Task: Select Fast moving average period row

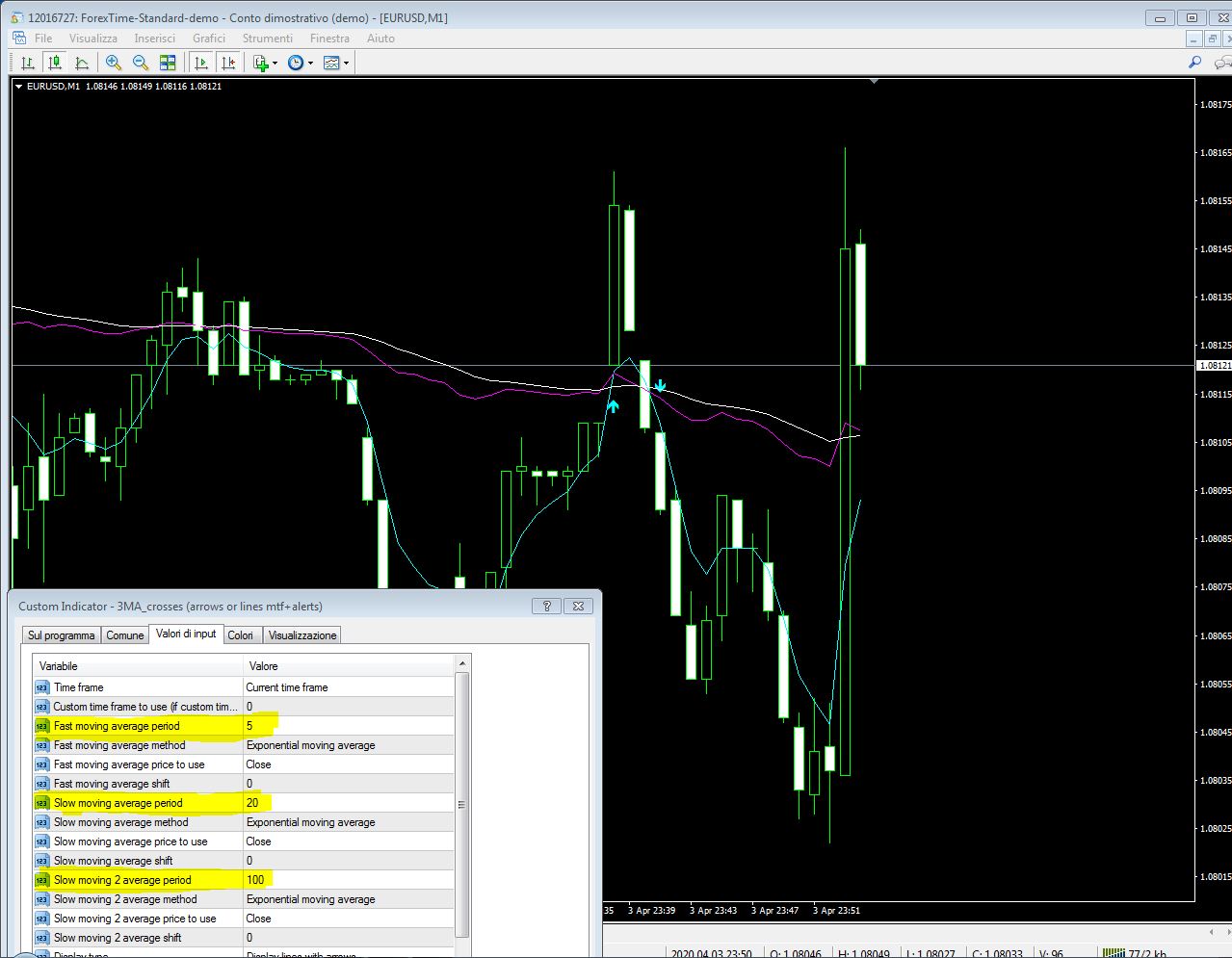Action: (138, 726)
